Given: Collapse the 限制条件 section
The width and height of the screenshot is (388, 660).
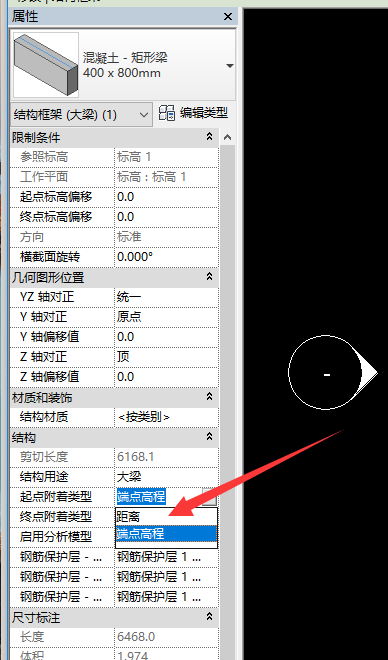Looking at the screenshot, I should tap(209, 136).
